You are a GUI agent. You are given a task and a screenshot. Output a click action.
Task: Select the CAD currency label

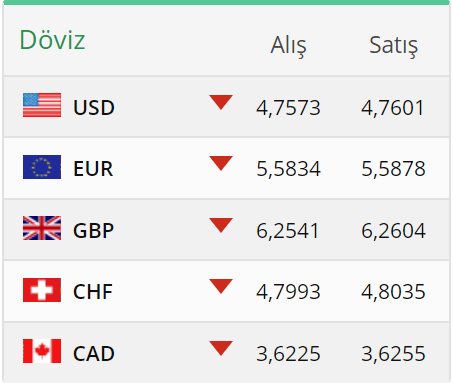[x=94, y=353]
